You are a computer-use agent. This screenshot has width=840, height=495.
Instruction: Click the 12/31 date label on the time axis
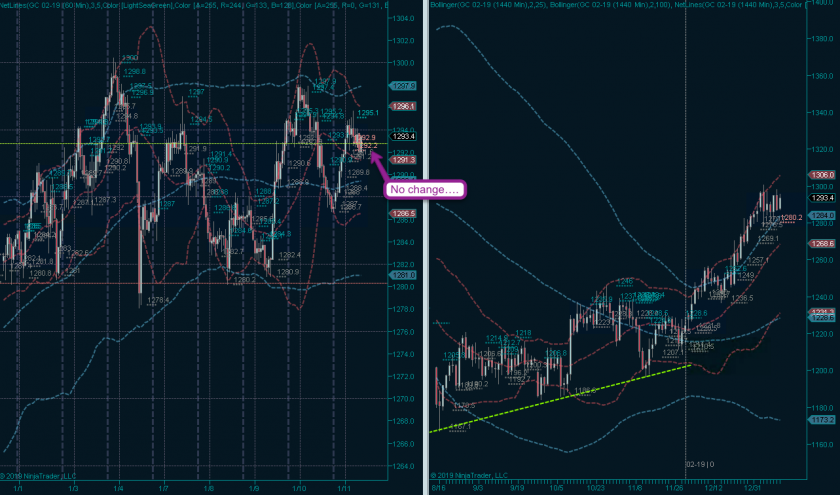752,489
